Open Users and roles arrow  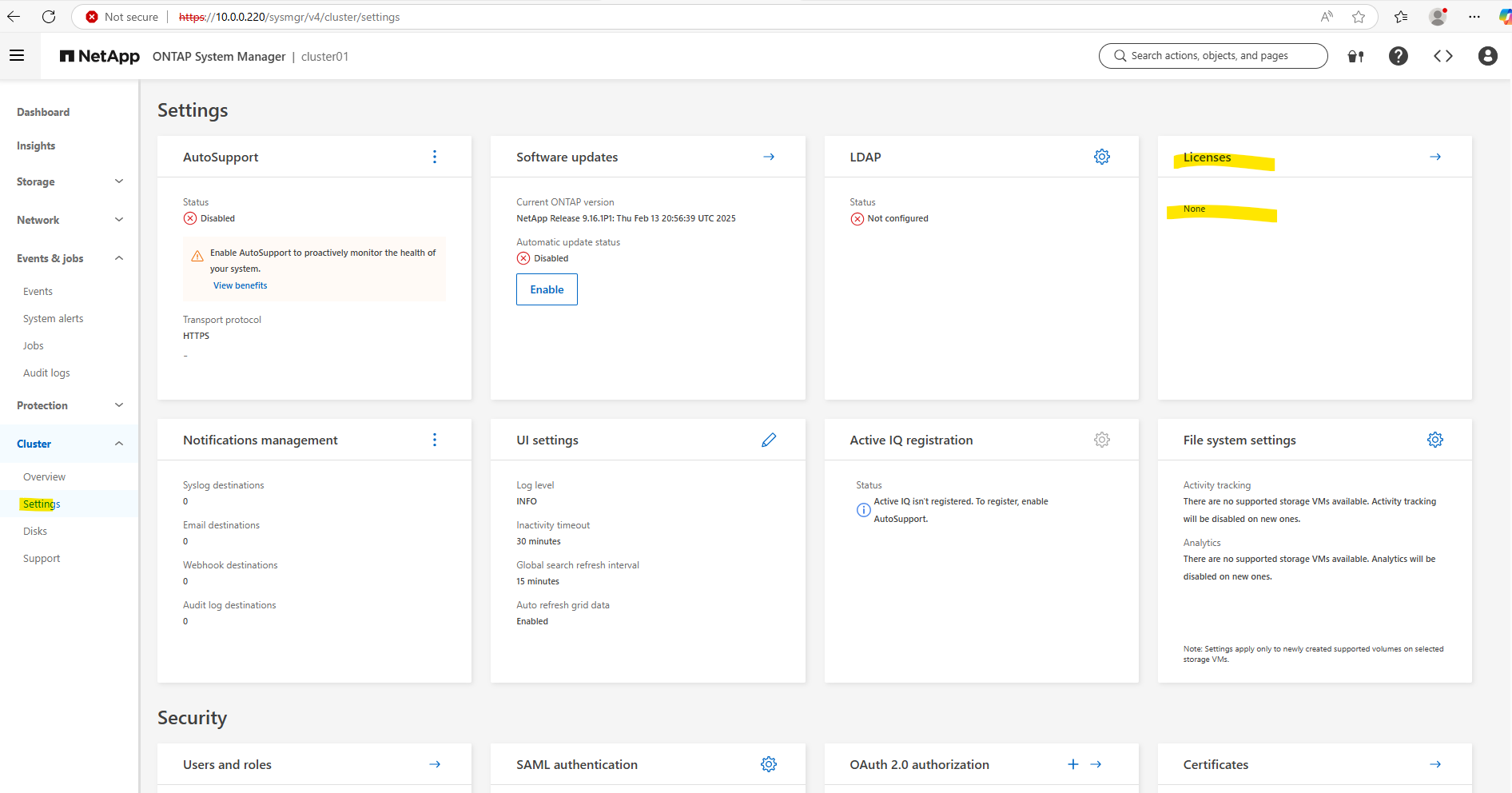435,764
